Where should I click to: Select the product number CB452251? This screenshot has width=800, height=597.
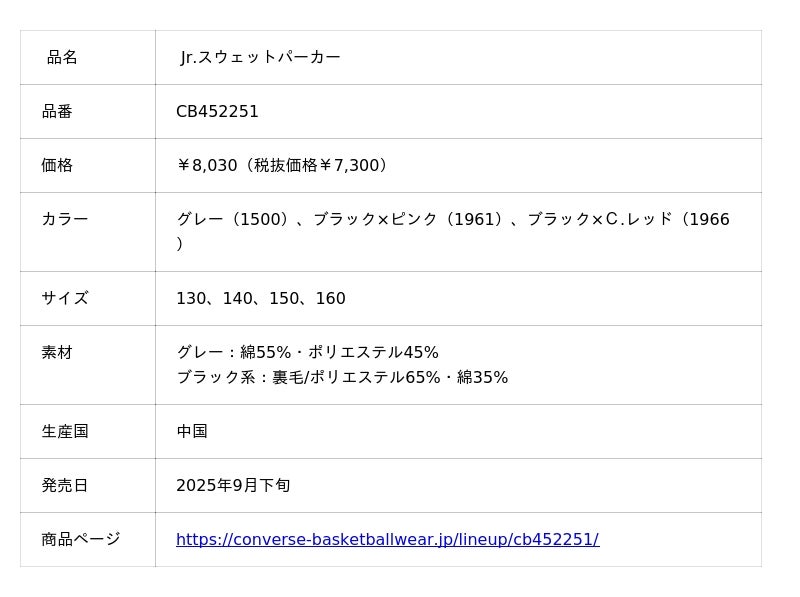[217, 112]
